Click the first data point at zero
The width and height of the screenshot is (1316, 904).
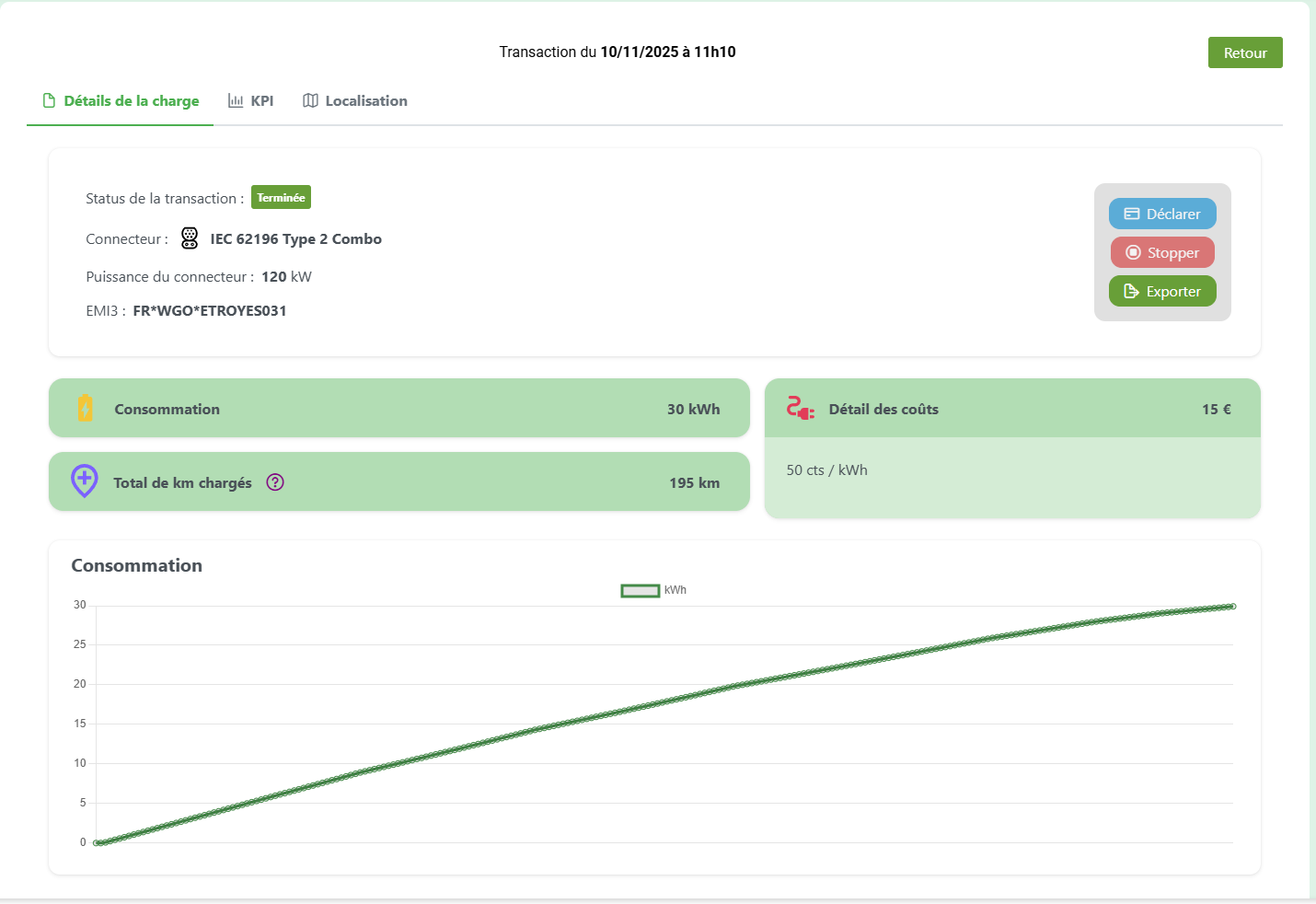[97, 842]
